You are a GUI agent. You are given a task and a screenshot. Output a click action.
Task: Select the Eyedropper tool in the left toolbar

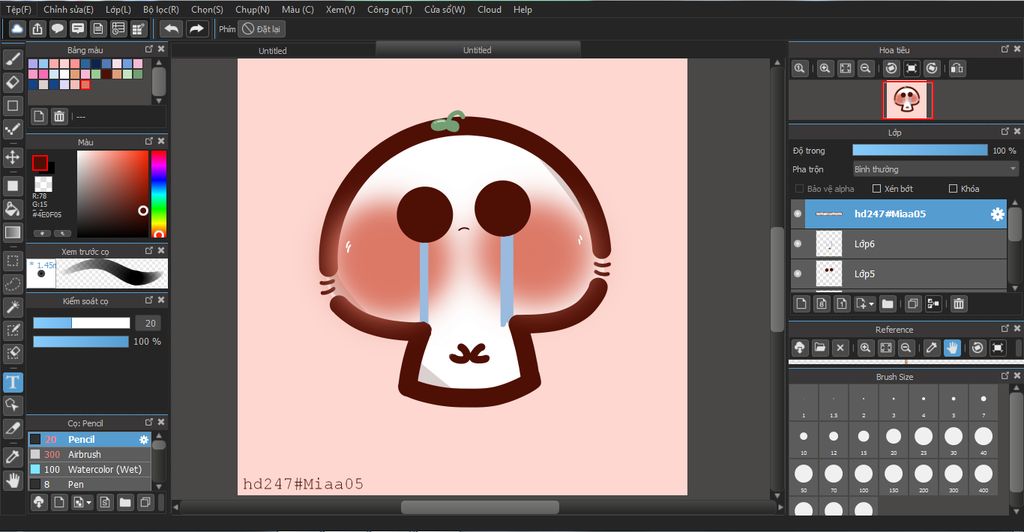click(12, 457)
